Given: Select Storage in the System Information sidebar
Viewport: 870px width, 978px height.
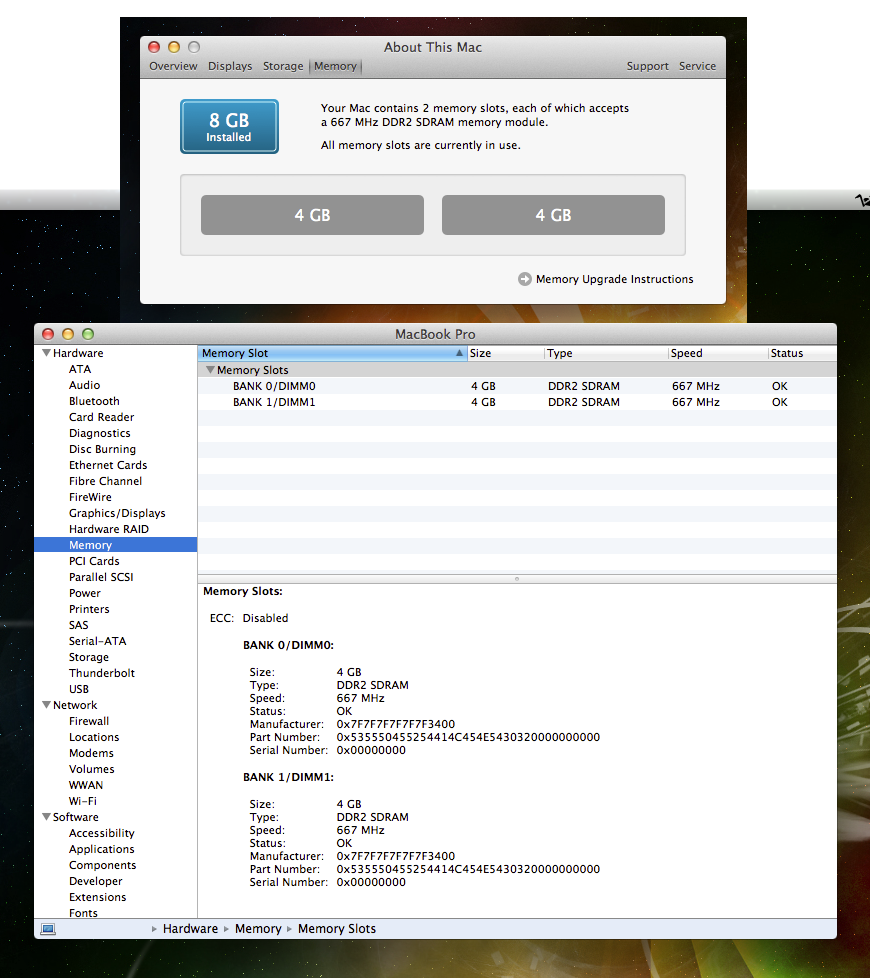Looking at the screenshot, I should (89, 657).
